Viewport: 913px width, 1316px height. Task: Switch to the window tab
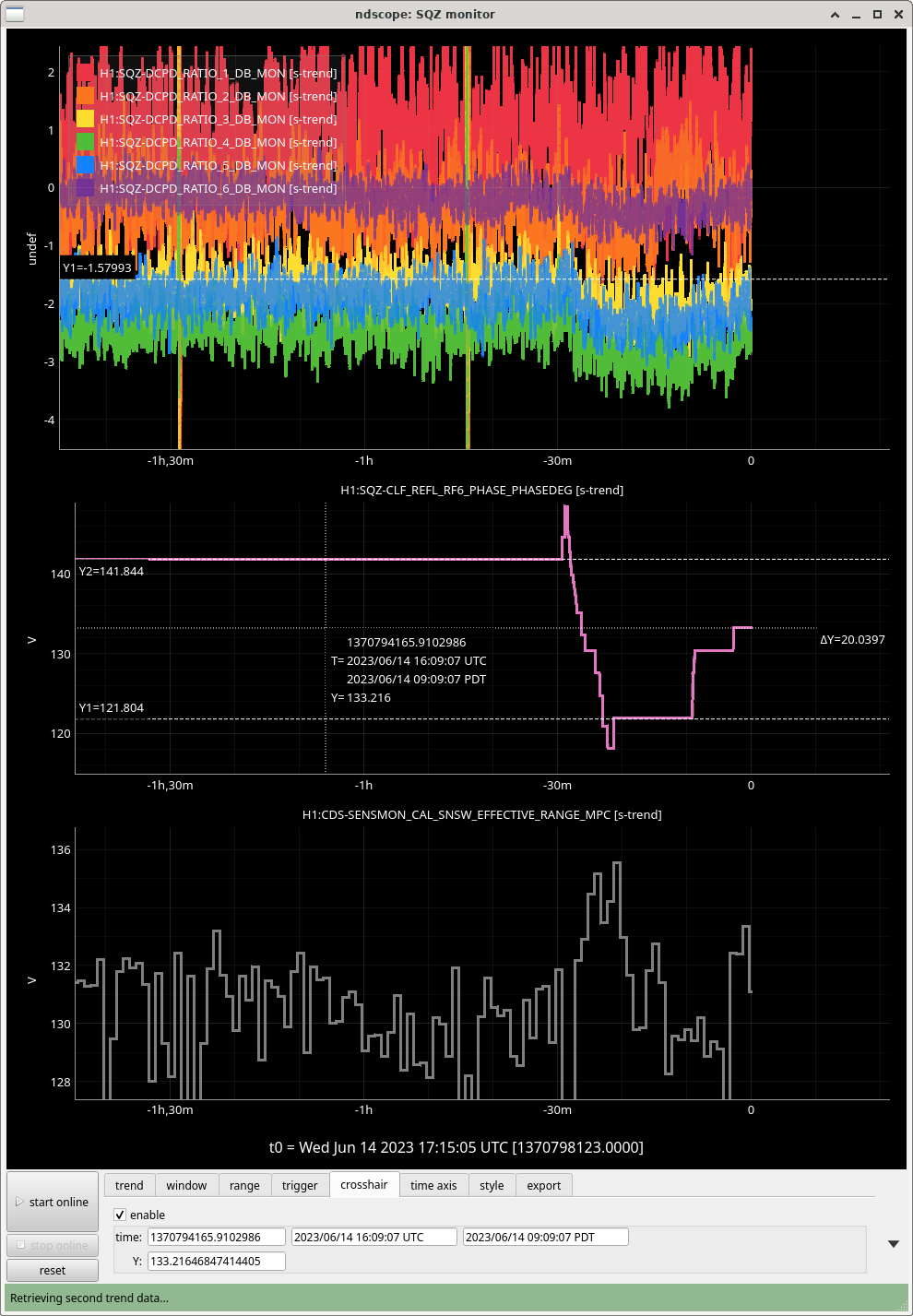click(186, 1185)
